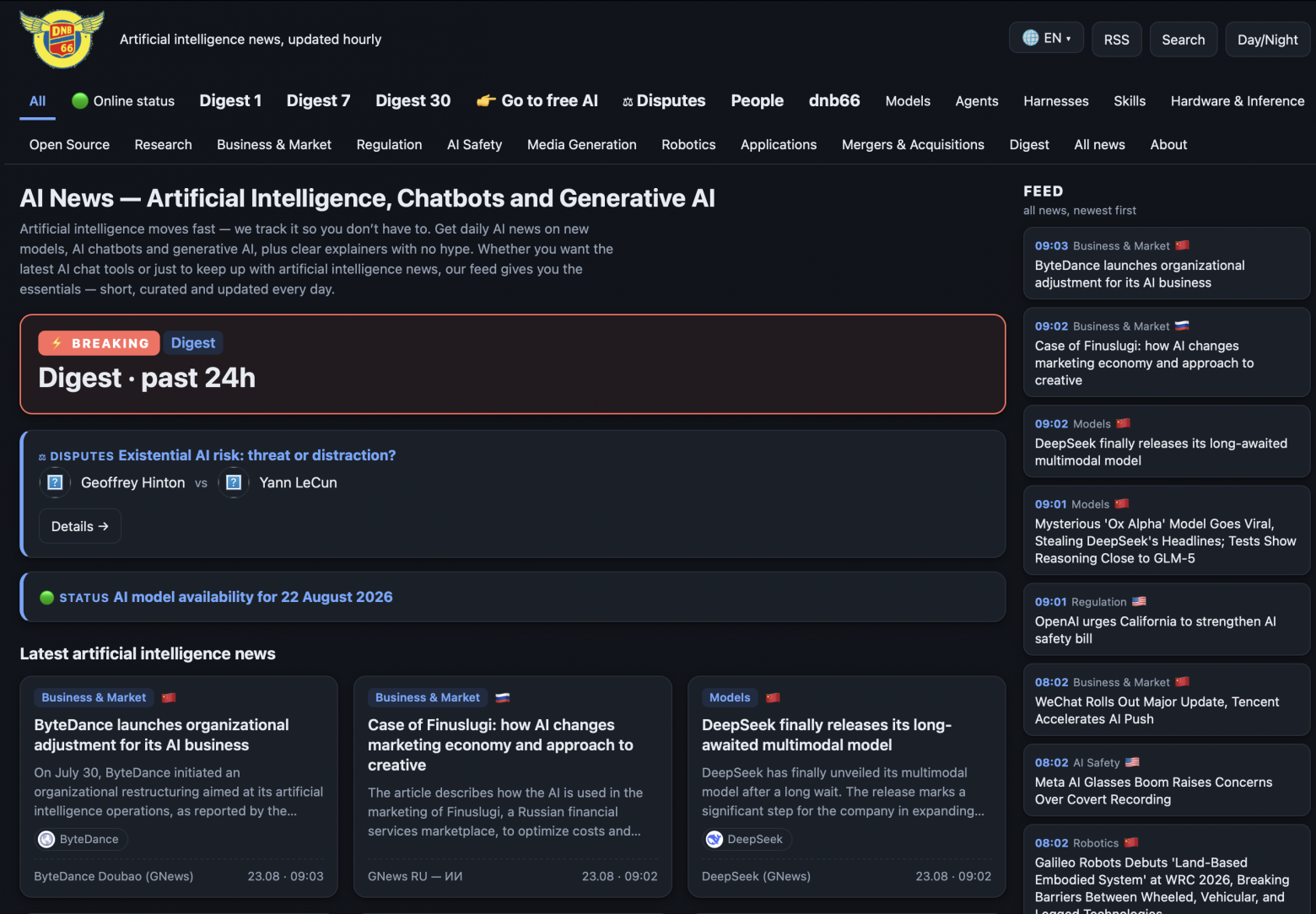Open the People tab
1316x914 pixels.
[758, 101]
